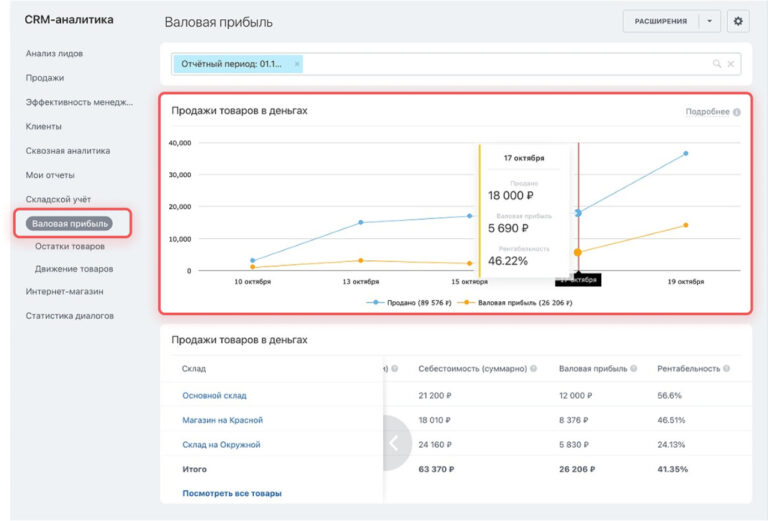Viewport: 768px width, 521px height.
Task: Click the 8 376 ₽ gross profit cell
Action: tap(574, 420)
